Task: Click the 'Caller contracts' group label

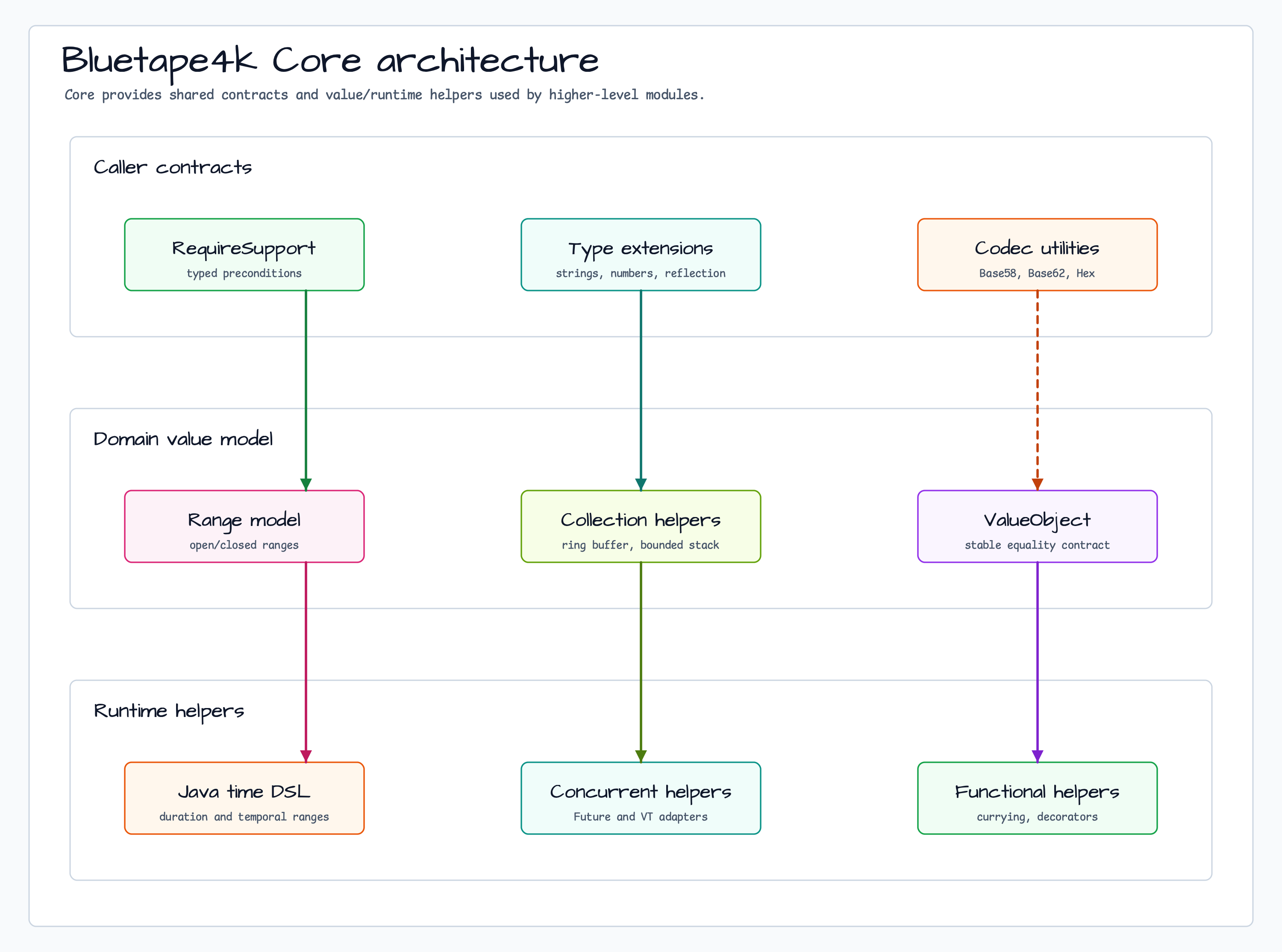Action: [x=173, y=167]
